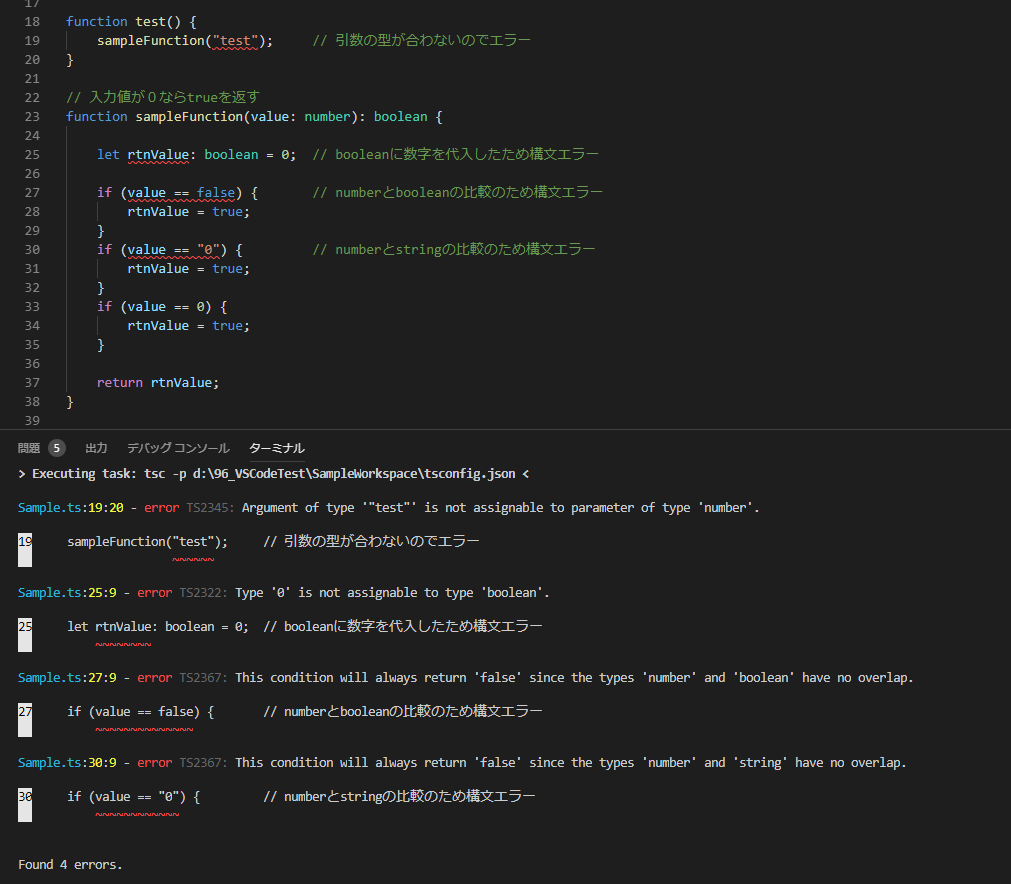Switch to the 出力 (Output) tab

click(95, 448)
